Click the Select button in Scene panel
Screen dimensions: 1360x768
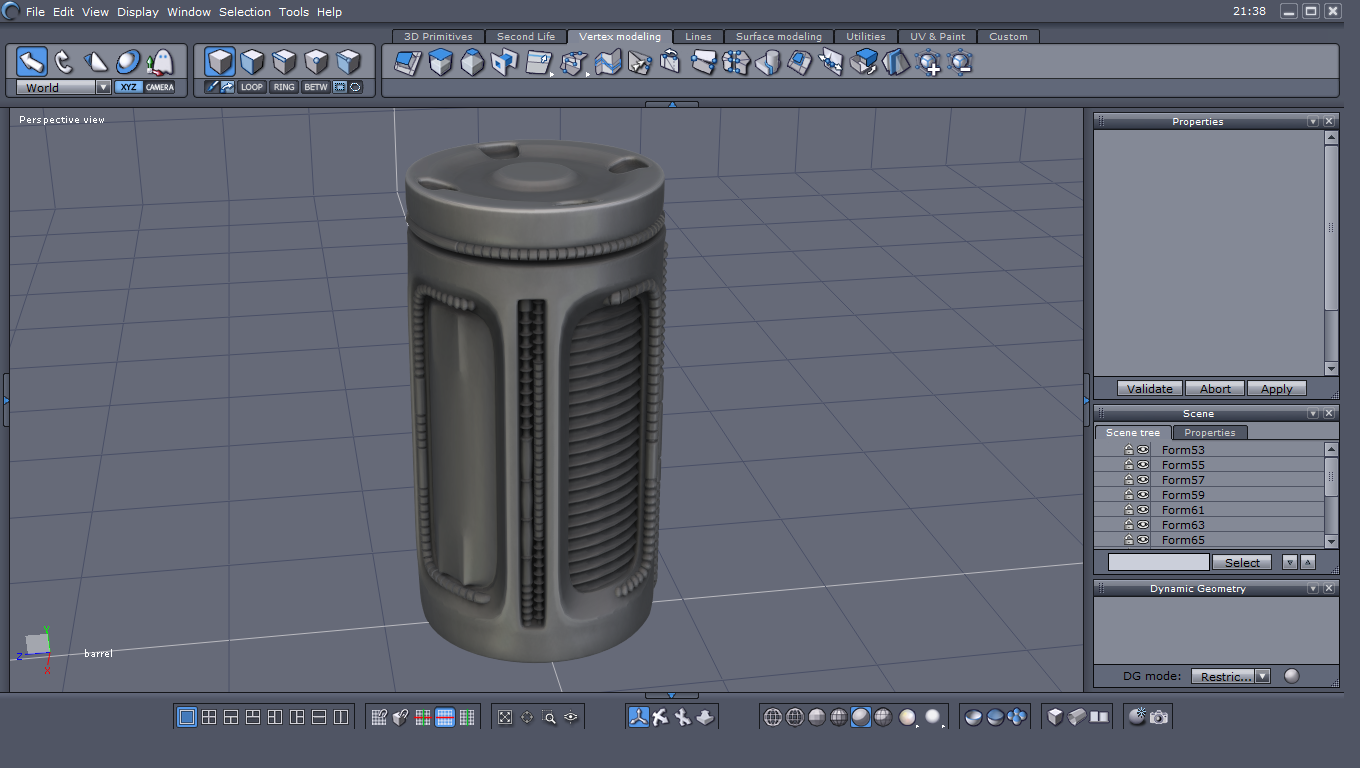coord(1242,563)
